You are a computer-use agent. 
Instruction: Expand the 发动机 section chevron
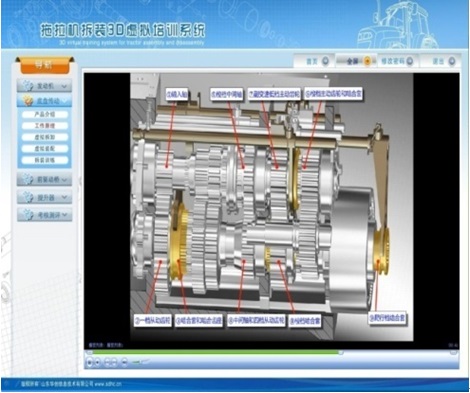[65, 86]
